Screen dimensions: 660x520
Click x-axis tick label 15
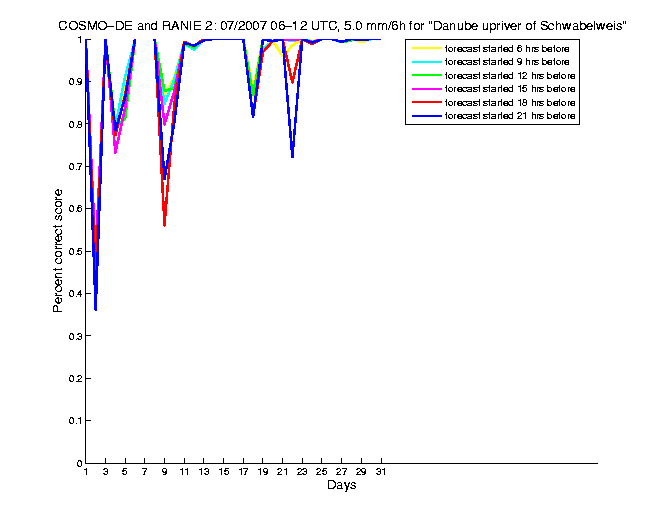(x=224, y=472)
